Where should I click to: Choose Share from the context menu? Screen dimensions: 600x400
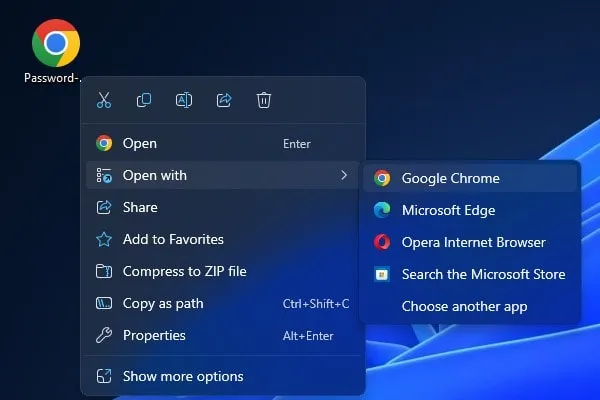[x=223, y=207]
